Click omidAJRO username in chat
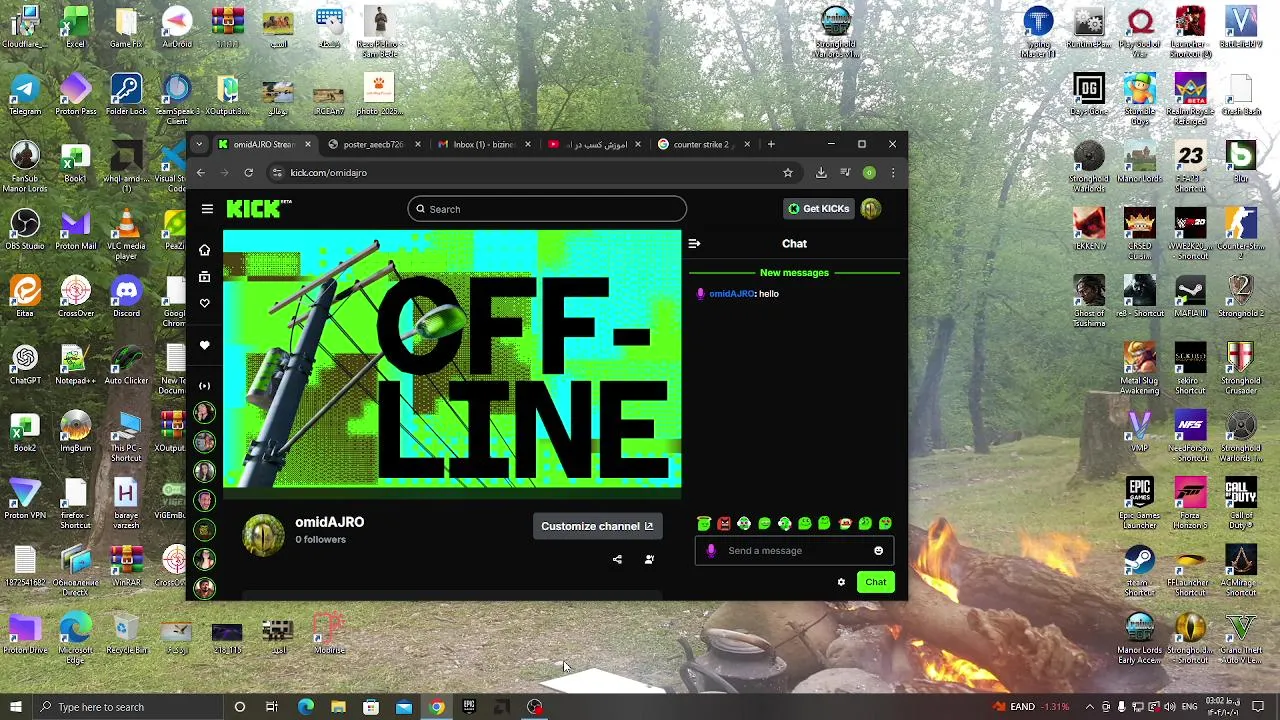Image resolution: width=1280 pixels, height=720 pixels. point(732,294)
